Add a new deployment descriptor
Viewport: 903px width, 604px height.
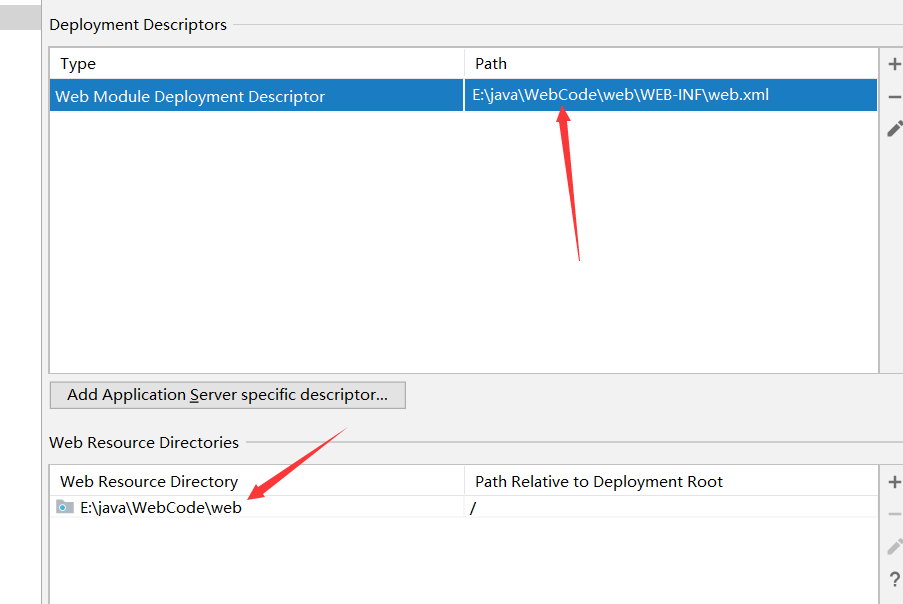point(894,64)
